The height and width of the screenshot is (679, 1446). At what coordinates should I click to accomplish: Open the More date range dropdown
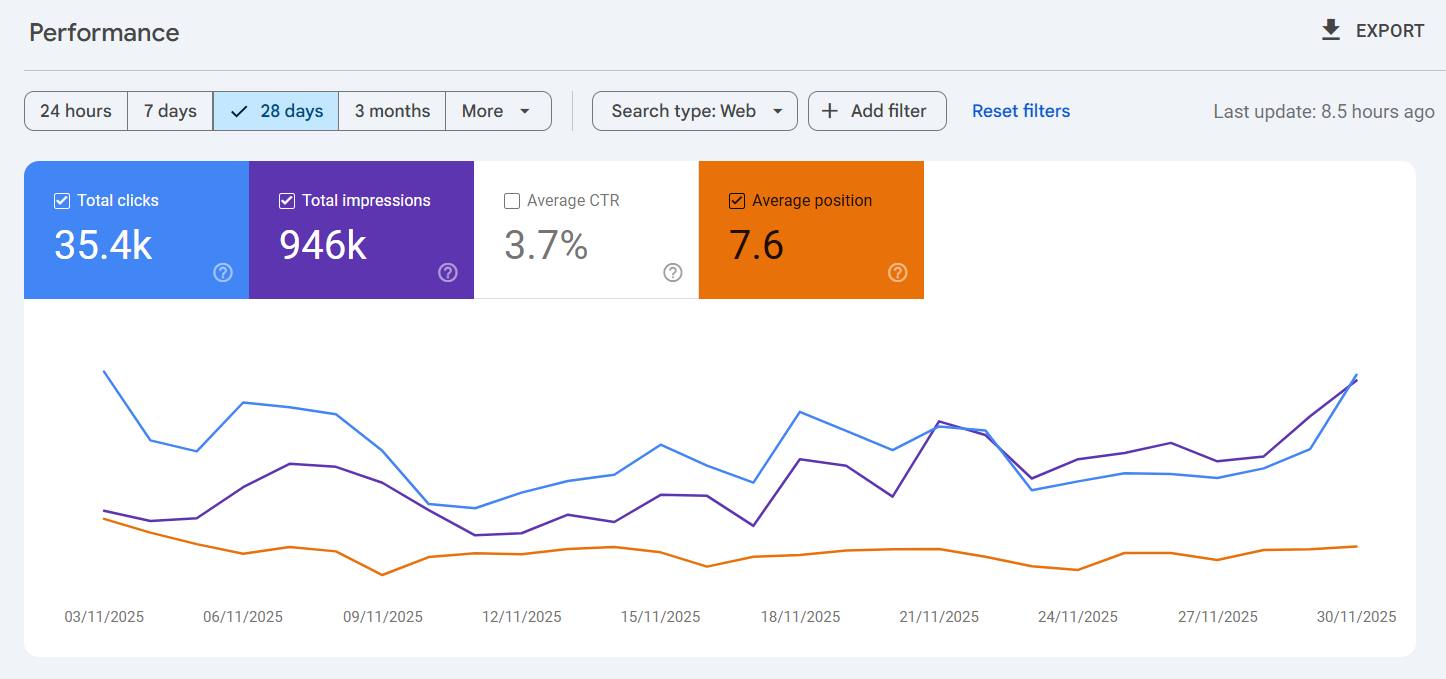pyautogui.click(x=497, y=111)
